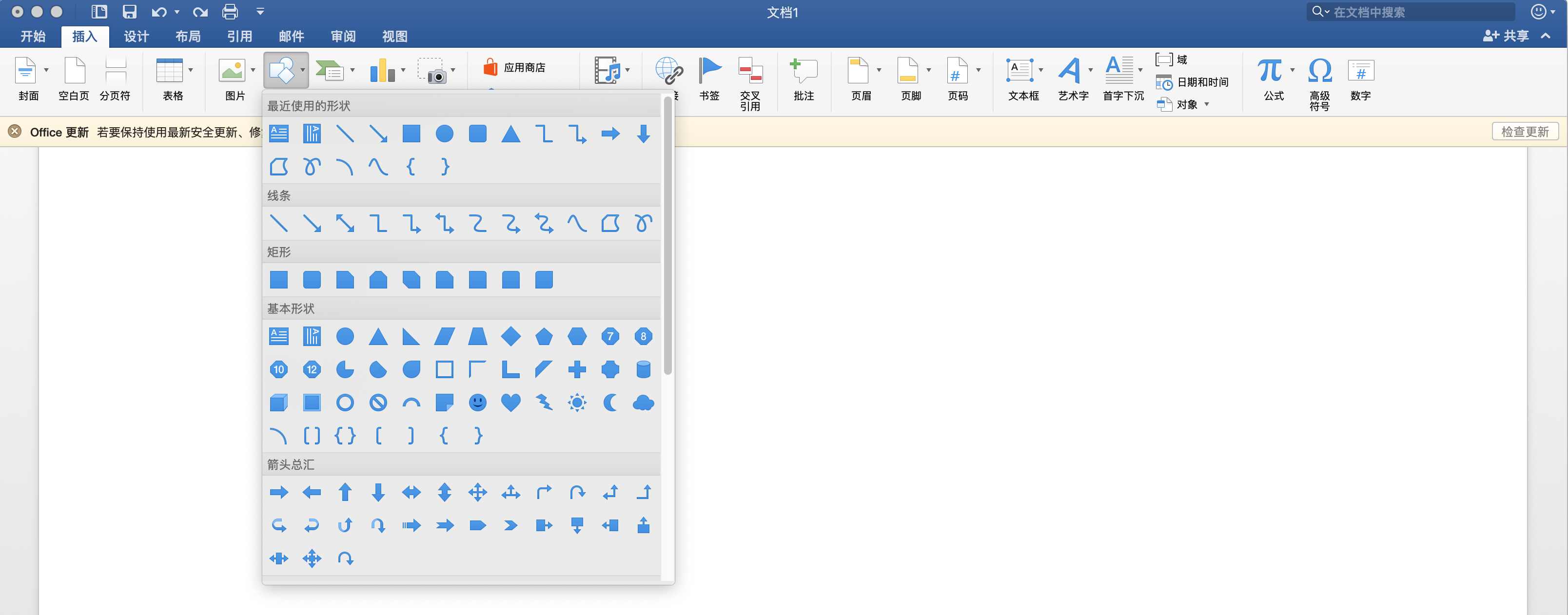Dismiss the Office update notification bar
Screen dimensions: 1568x615
tap(15, 132)
